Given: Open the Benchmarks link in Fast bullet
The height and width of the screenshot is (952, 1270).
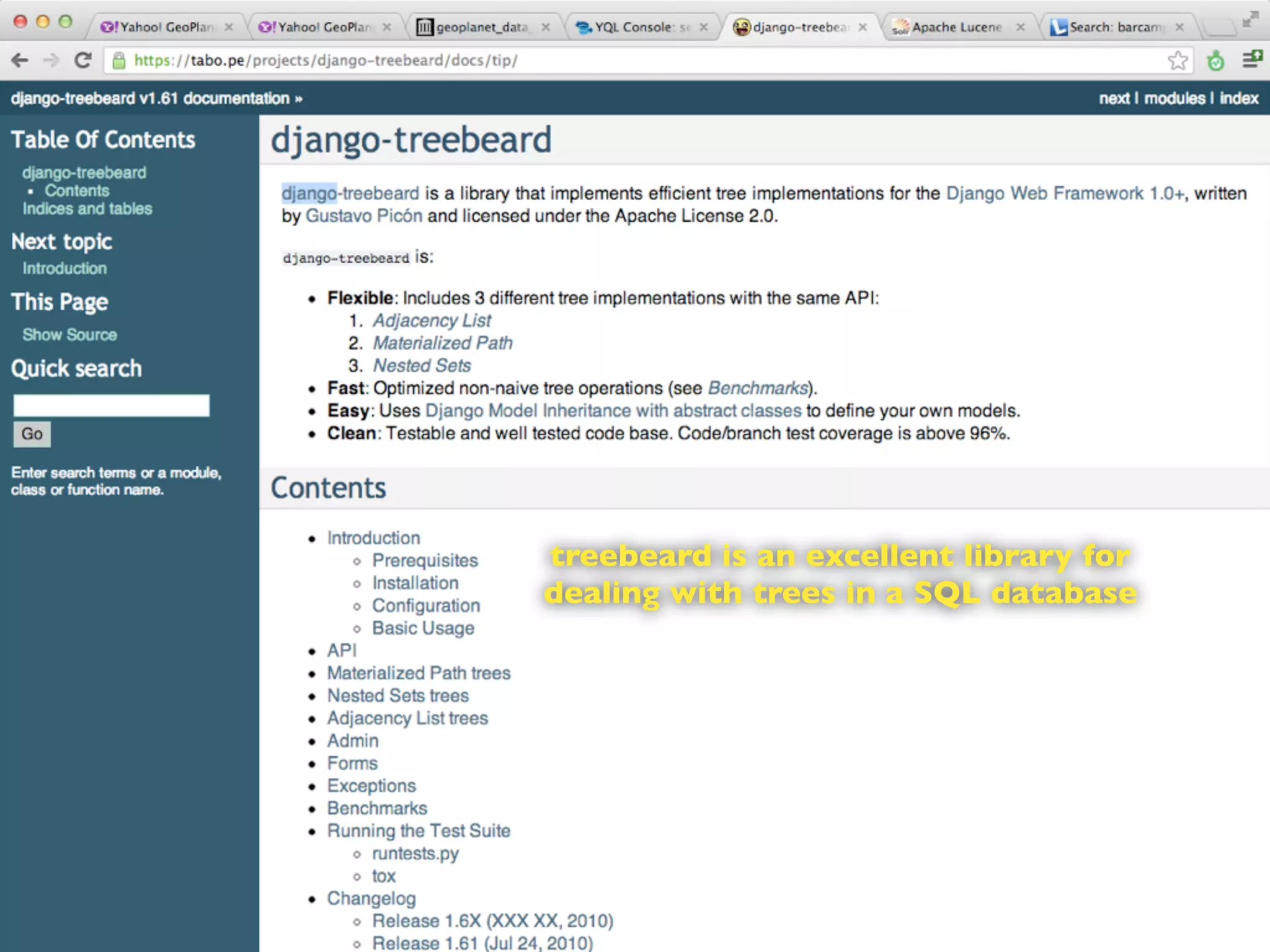Looking at the screenshot, I should pos(758,388).
